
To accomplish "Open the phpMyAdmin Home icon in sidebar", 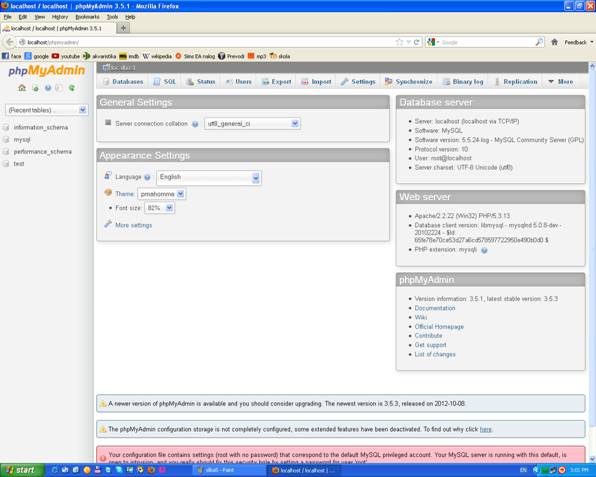I will [x=22, y=88].
